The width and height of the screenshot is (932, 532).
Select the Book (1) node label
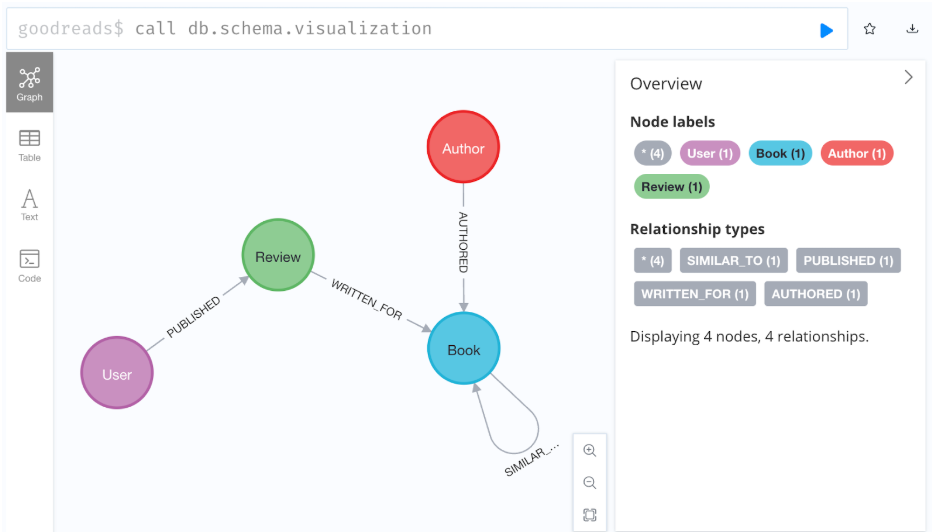click(x=780, y=153)
